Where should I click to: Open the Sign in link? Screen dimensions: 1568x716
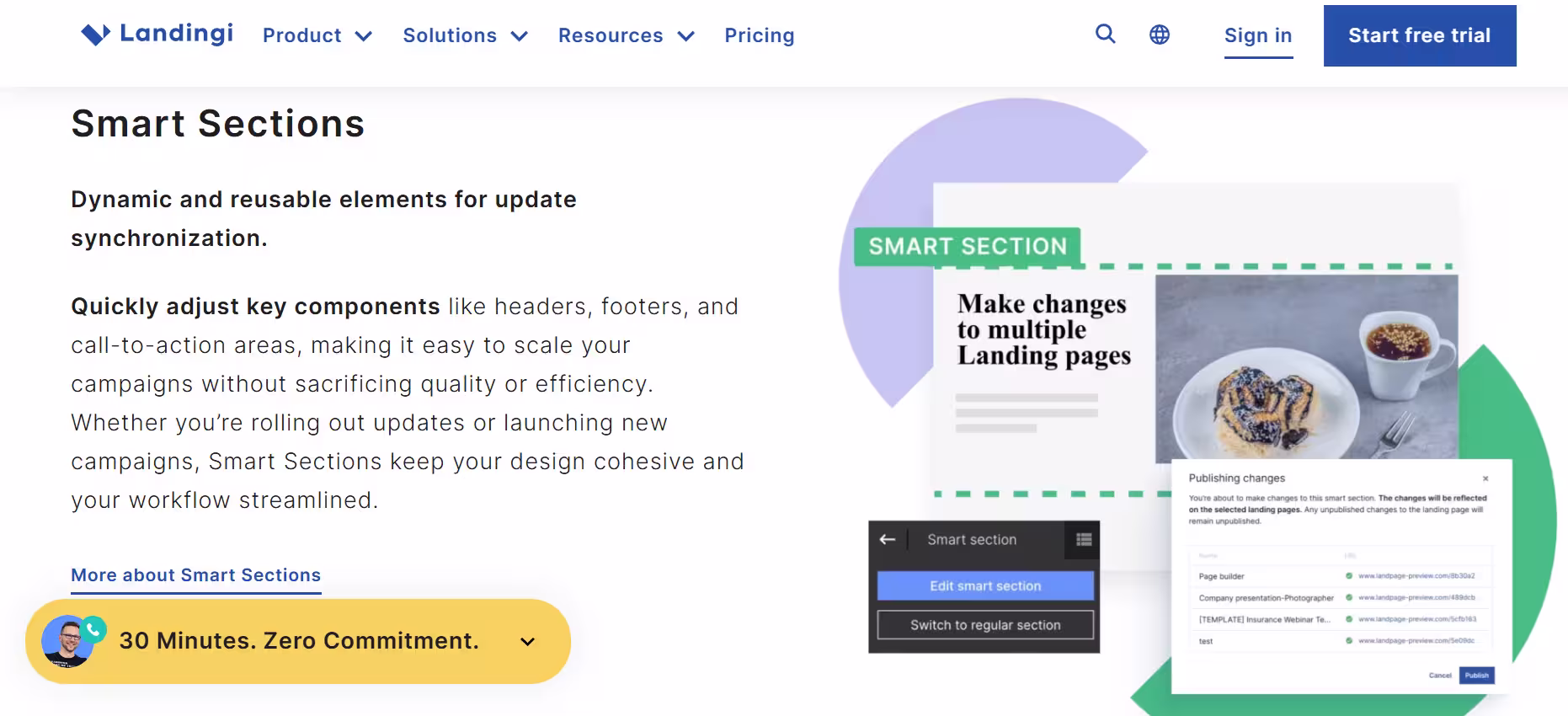(x=1258, y=35)
